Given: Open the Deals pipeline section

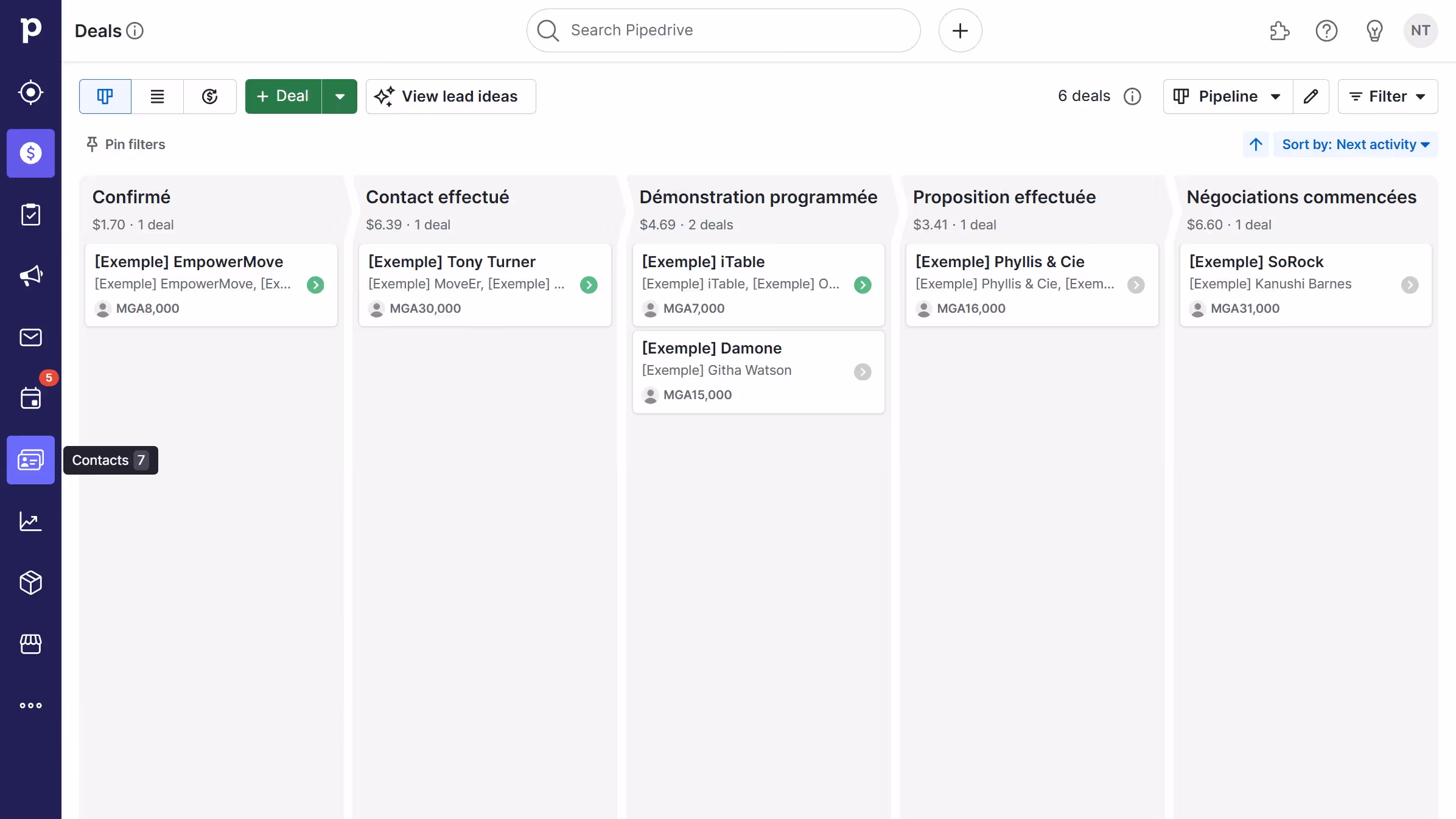Looking at the screenshot, I should 30,153.
